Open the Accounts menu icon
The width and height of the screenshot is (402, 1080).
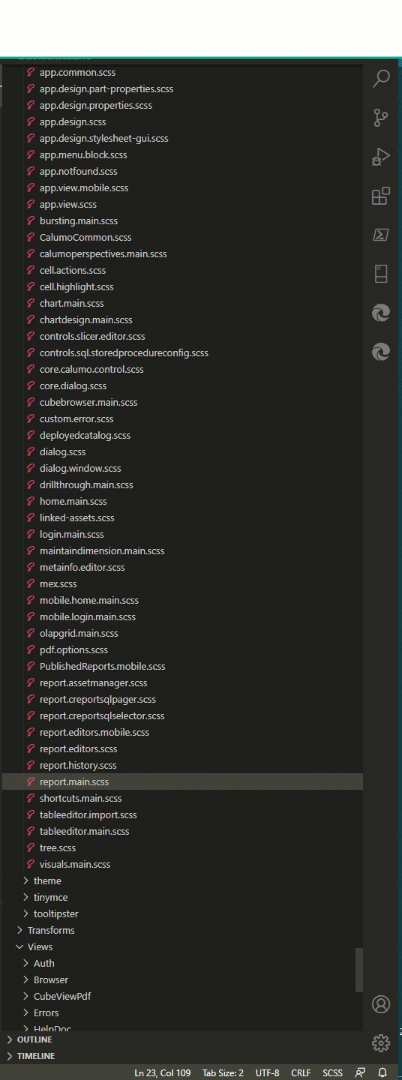381,1004
